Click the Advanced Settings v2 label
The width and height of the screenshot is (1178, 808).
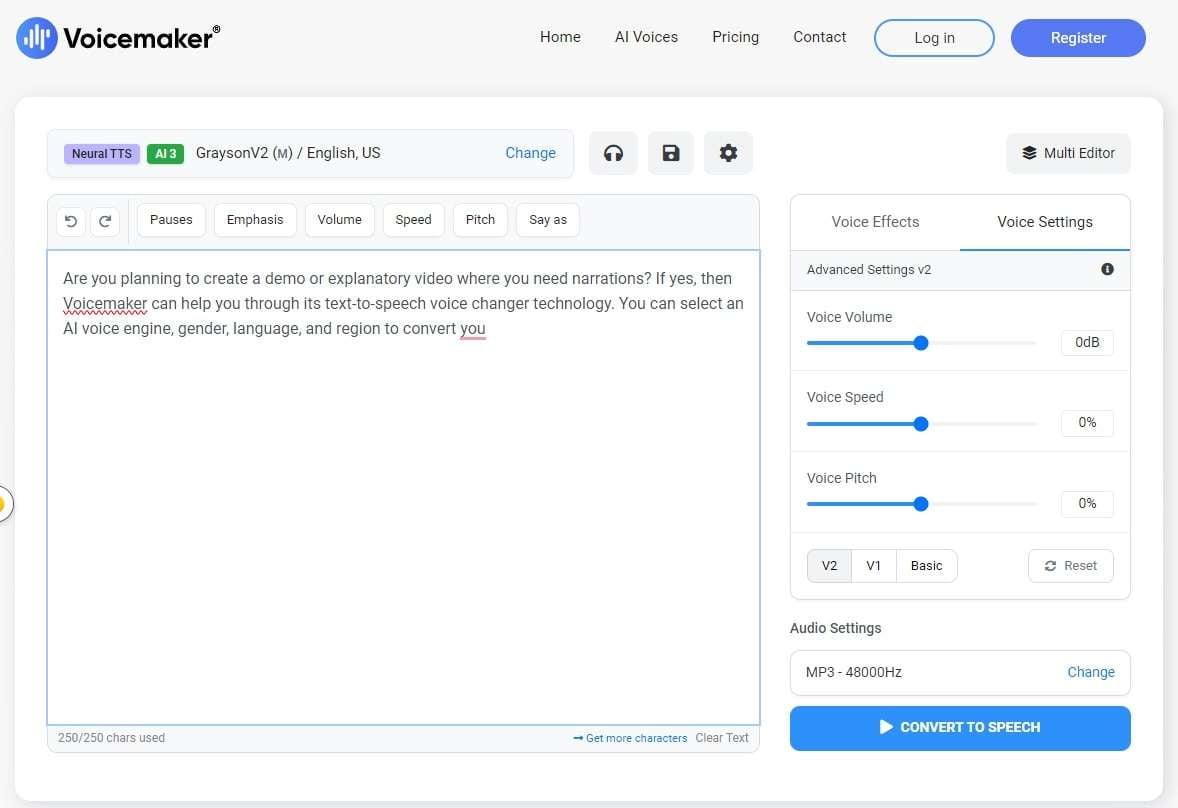868,270
